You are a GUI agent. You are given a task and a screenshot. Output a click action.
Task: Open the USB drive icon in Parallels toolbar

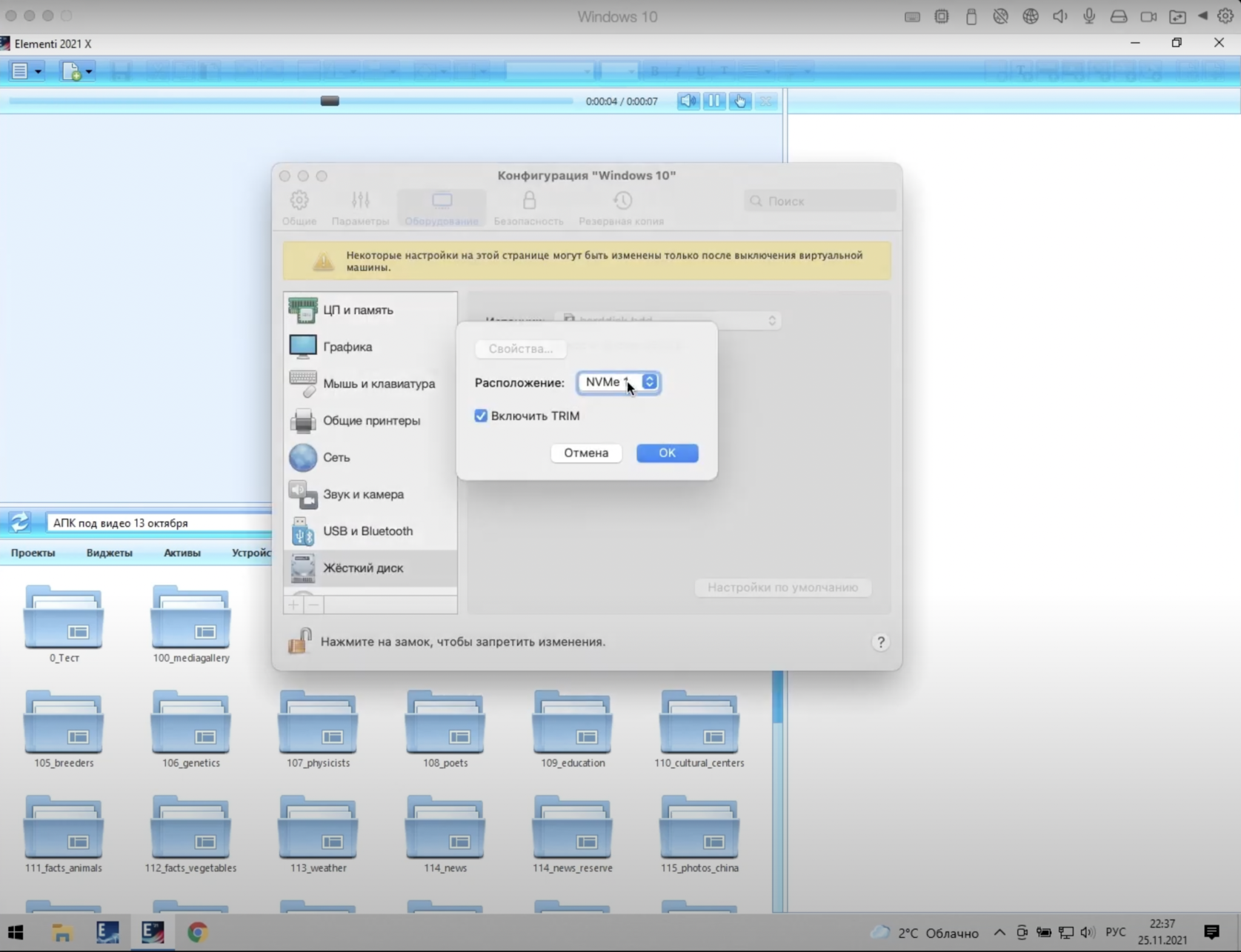971,16
